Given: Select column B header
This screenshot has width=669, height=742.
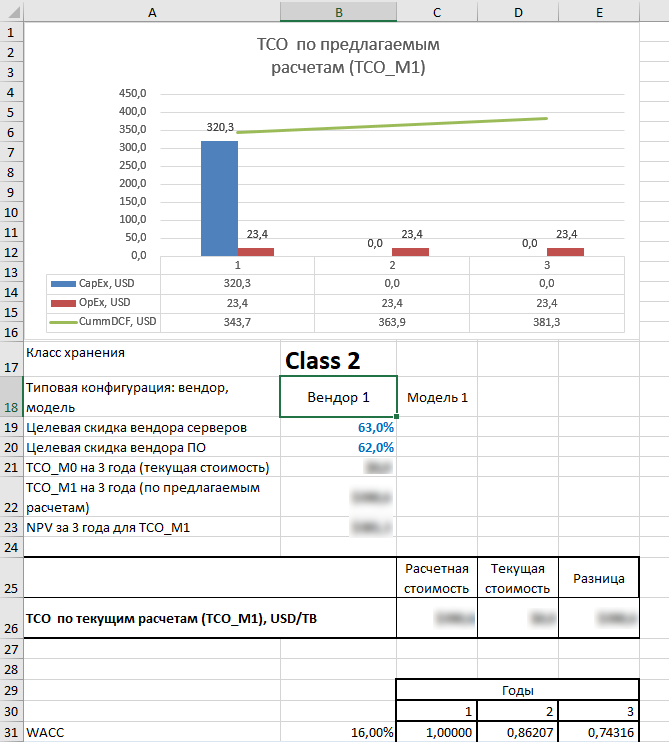Looking at the screenshot, I should click(338, 12).
